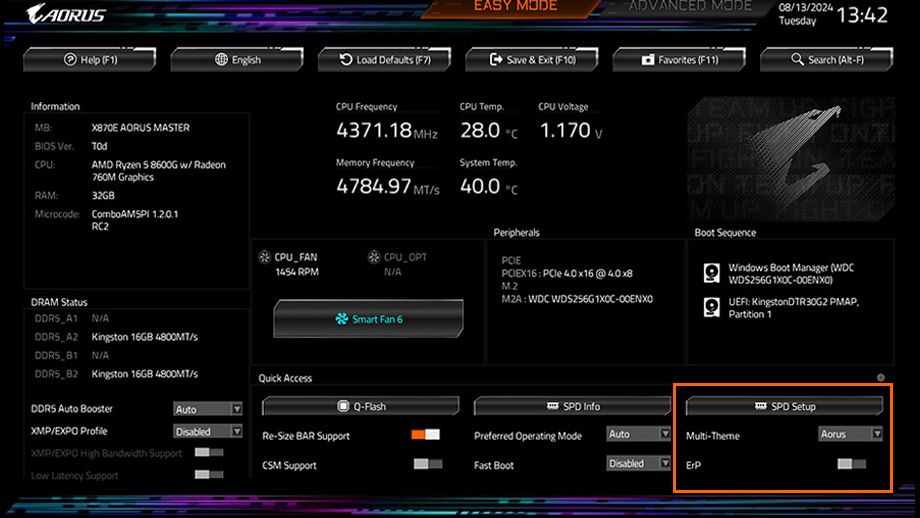Click the UEFI KingstonDTR30G2 disk icon
920x518 pixels.
(x=711, y=307)
